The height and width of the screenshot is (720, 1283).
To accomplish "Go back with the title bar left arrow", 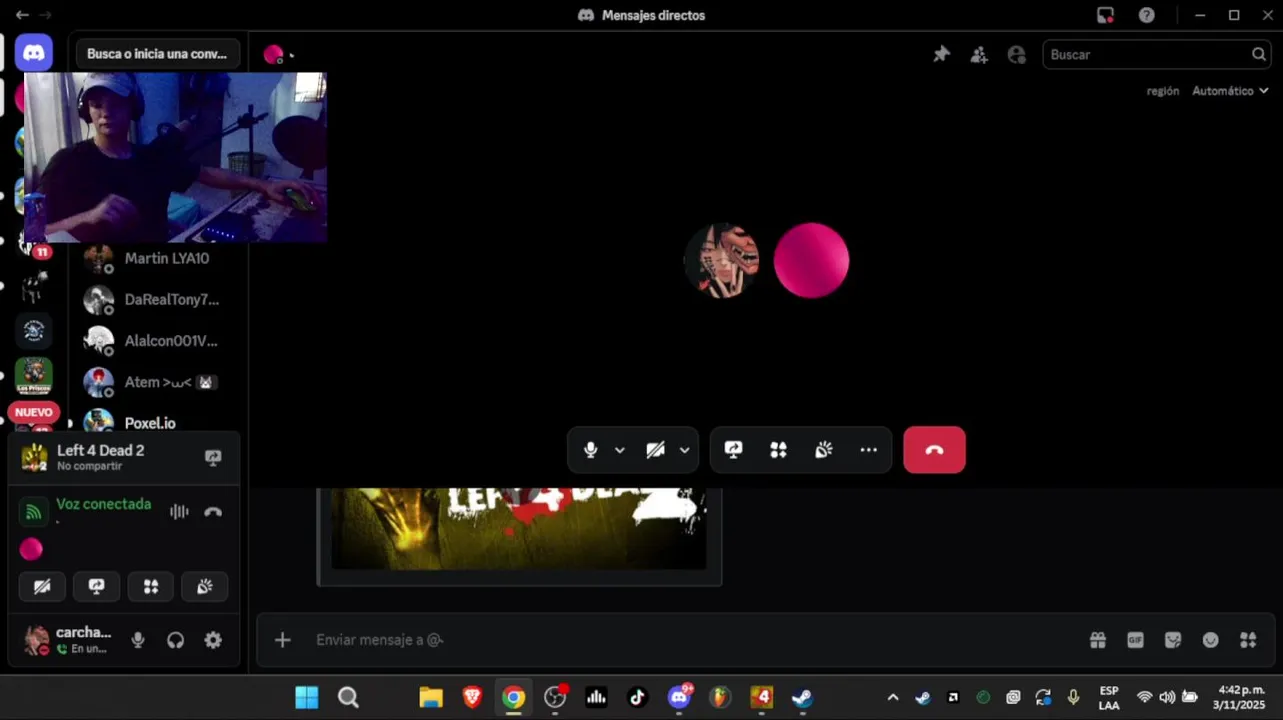I will [x=22, y=15].
